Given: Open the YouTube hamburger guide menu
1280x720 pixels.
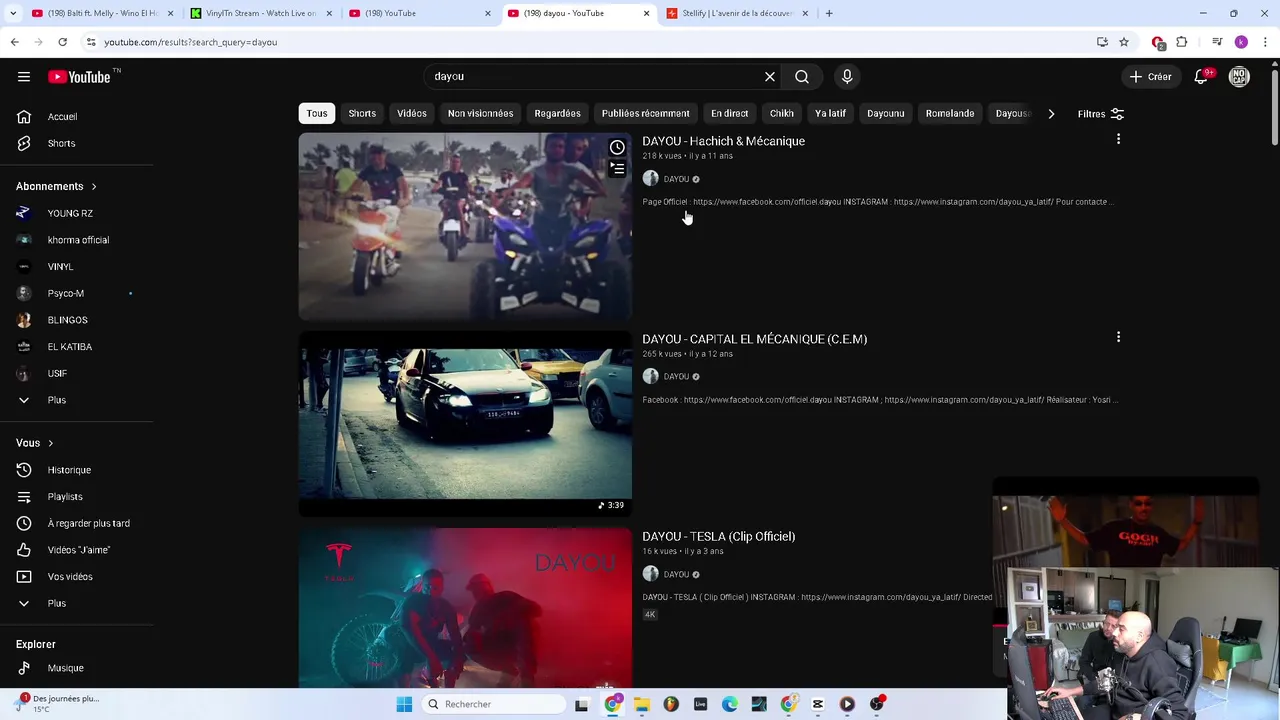Looking at the screenshot, I should click(24, 77).
